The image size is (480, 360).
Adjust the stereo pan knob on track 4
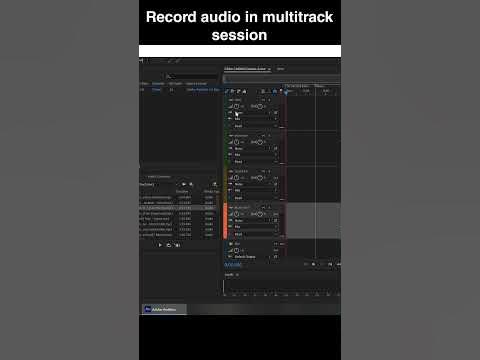click(x=260, y=214)
